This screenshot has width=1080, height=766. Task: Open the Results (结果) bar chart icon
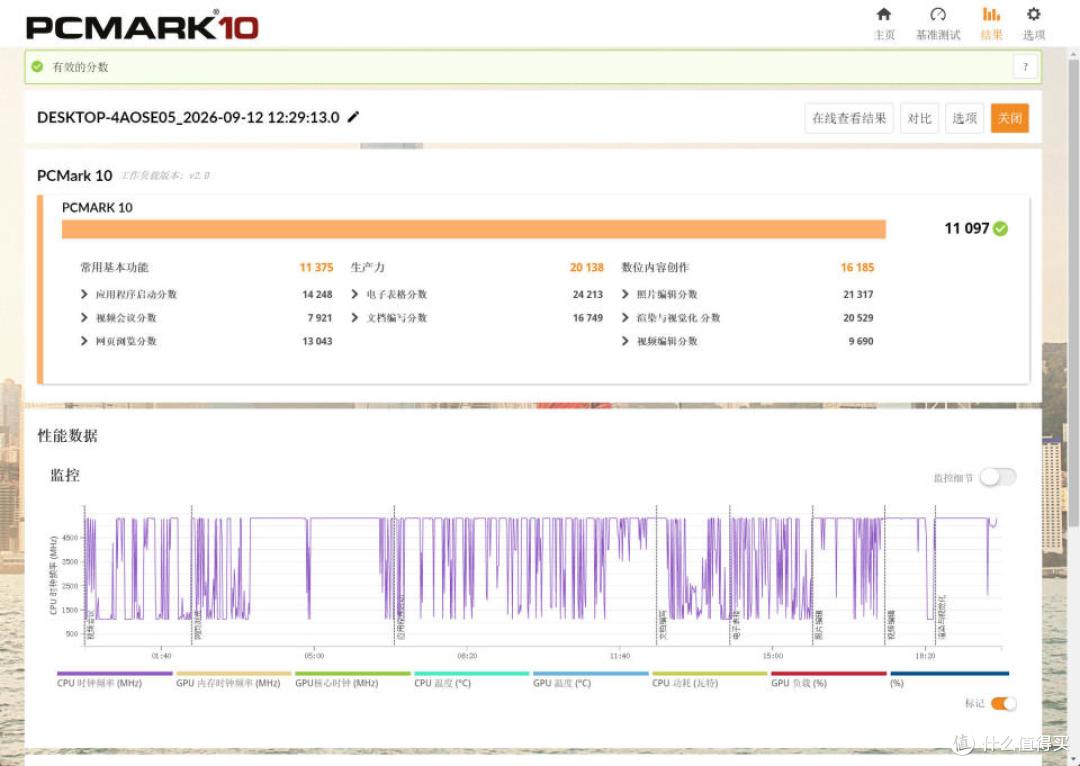point(991,14)
